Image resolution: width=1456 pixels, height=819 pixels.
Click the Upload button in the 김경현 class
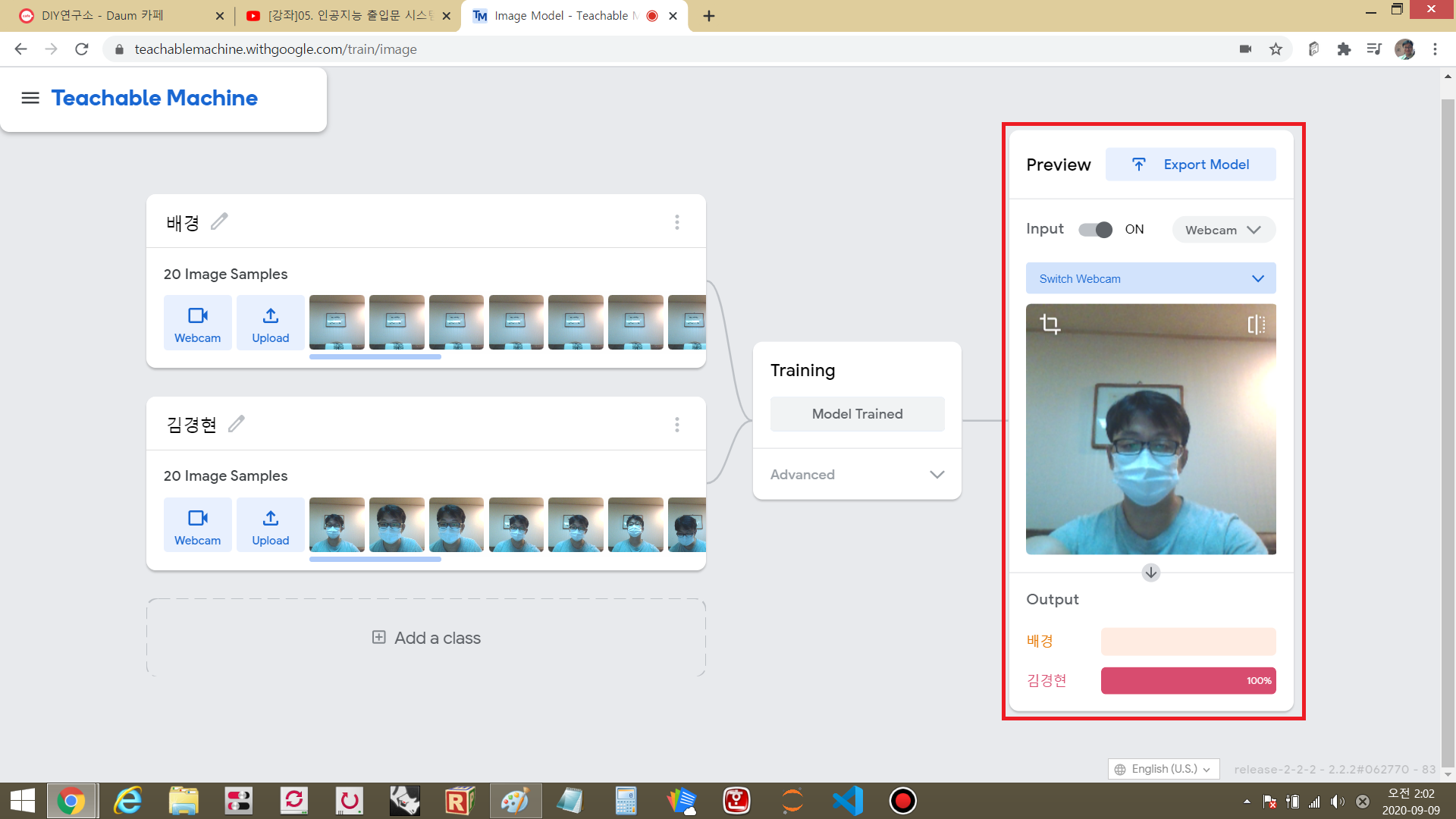[270, 526]
